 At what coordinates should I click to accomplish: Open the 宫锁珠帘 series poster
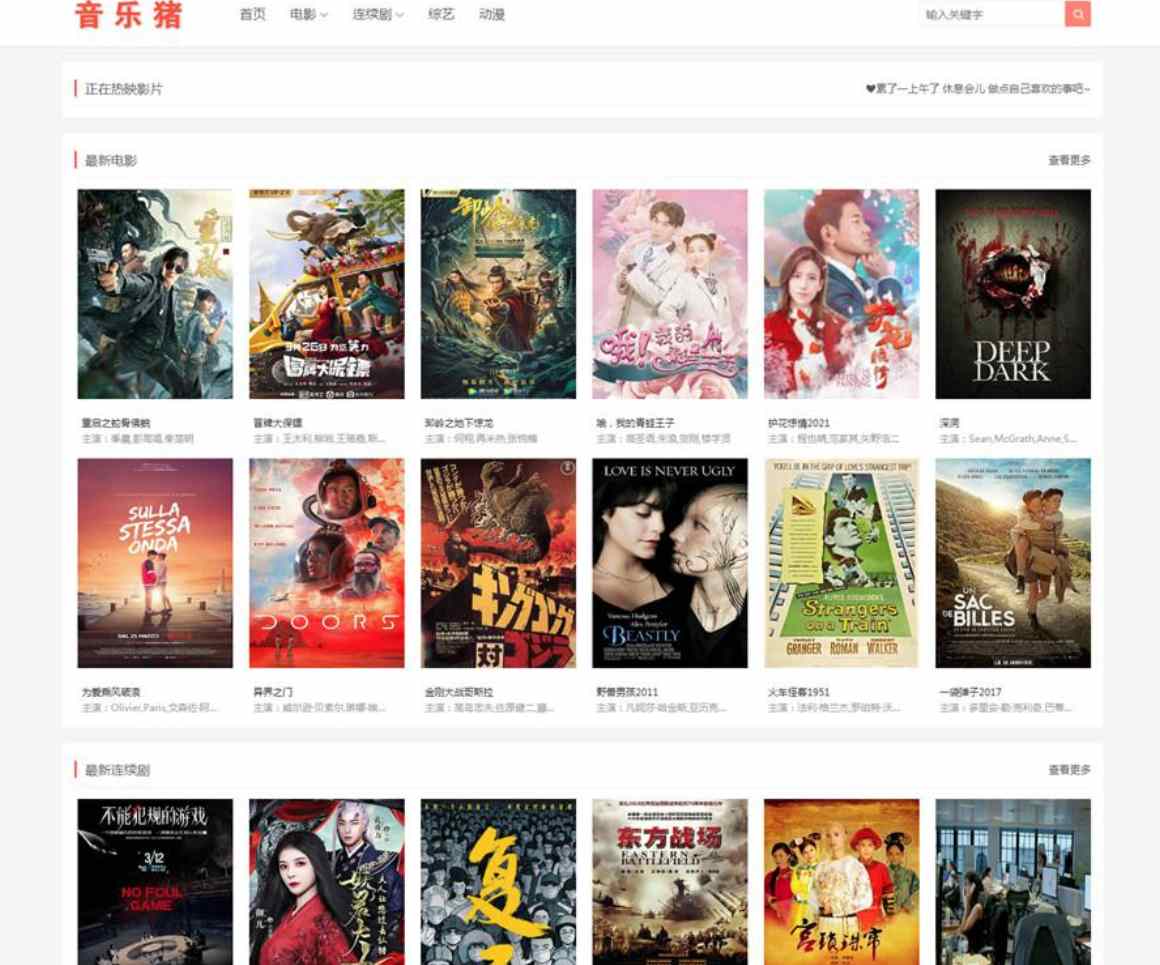(841, 881)
